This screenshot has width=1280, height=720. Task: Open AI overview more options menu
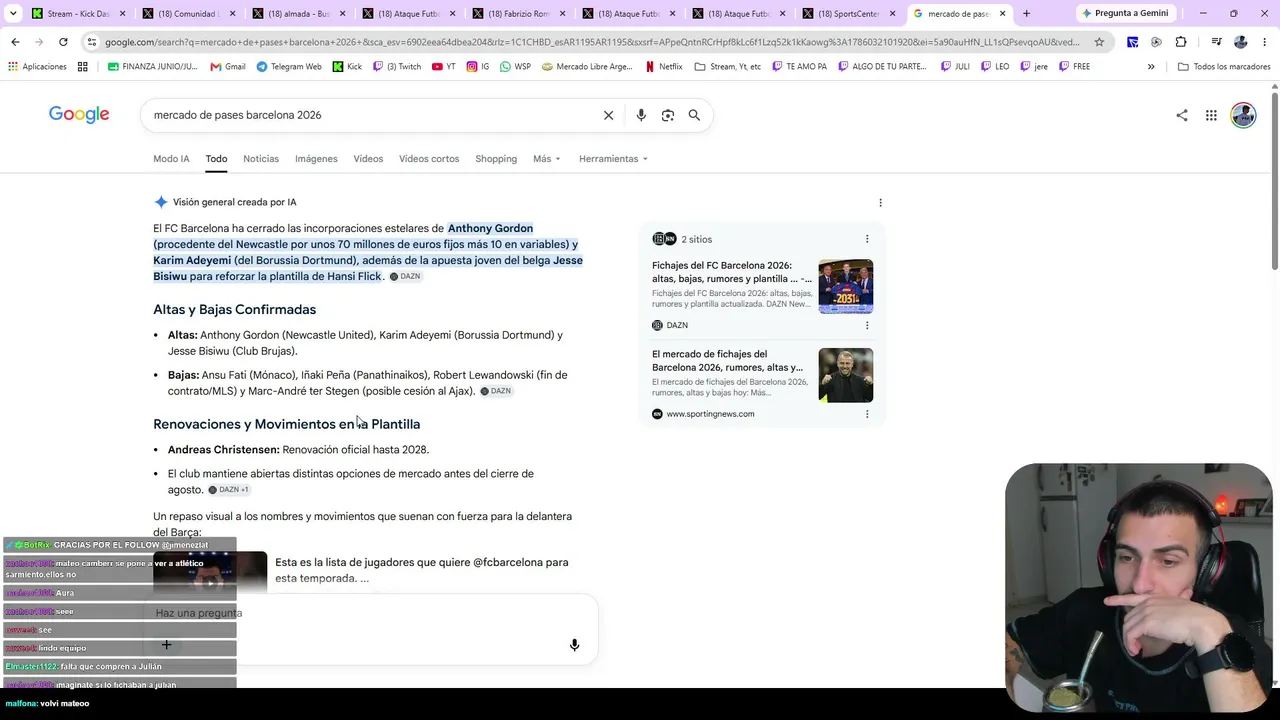pos(880,202)
